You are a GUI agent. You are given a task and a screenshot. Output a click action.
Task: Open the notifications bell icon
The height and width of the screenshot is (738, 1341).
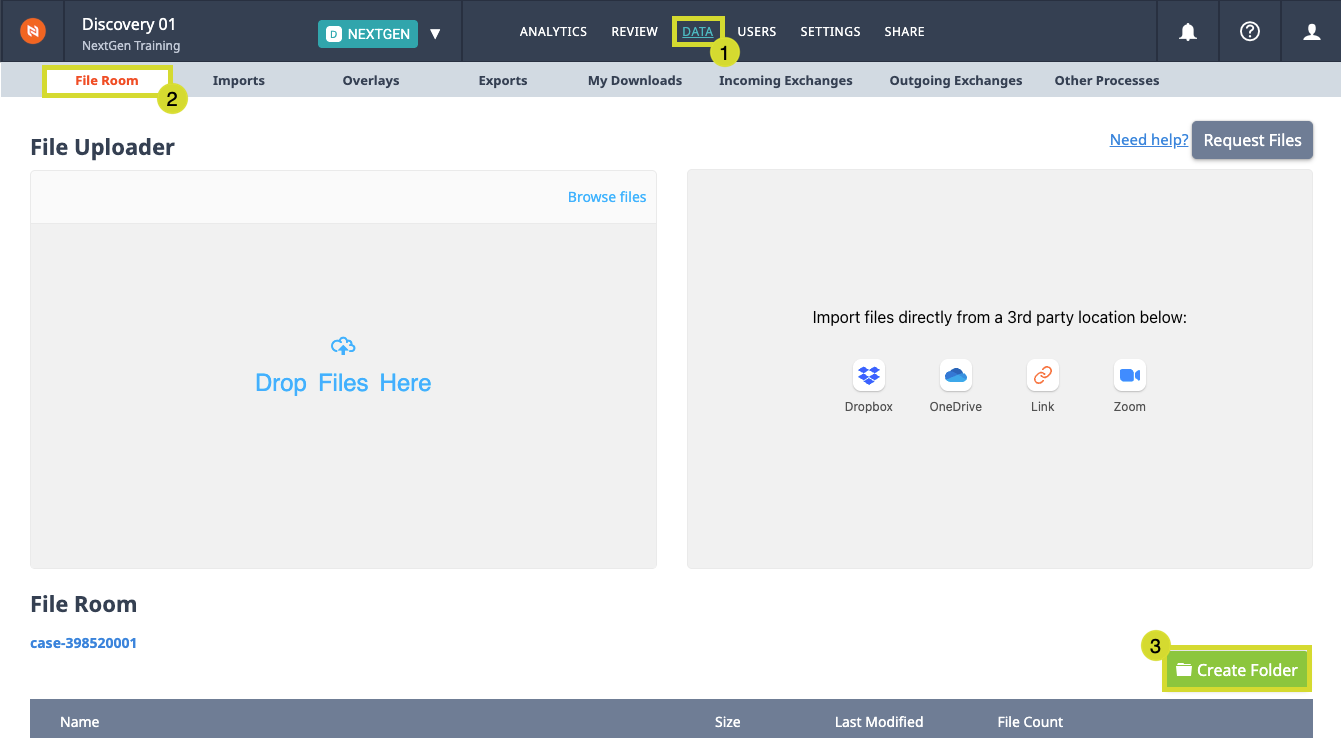tap(1188, 32)
